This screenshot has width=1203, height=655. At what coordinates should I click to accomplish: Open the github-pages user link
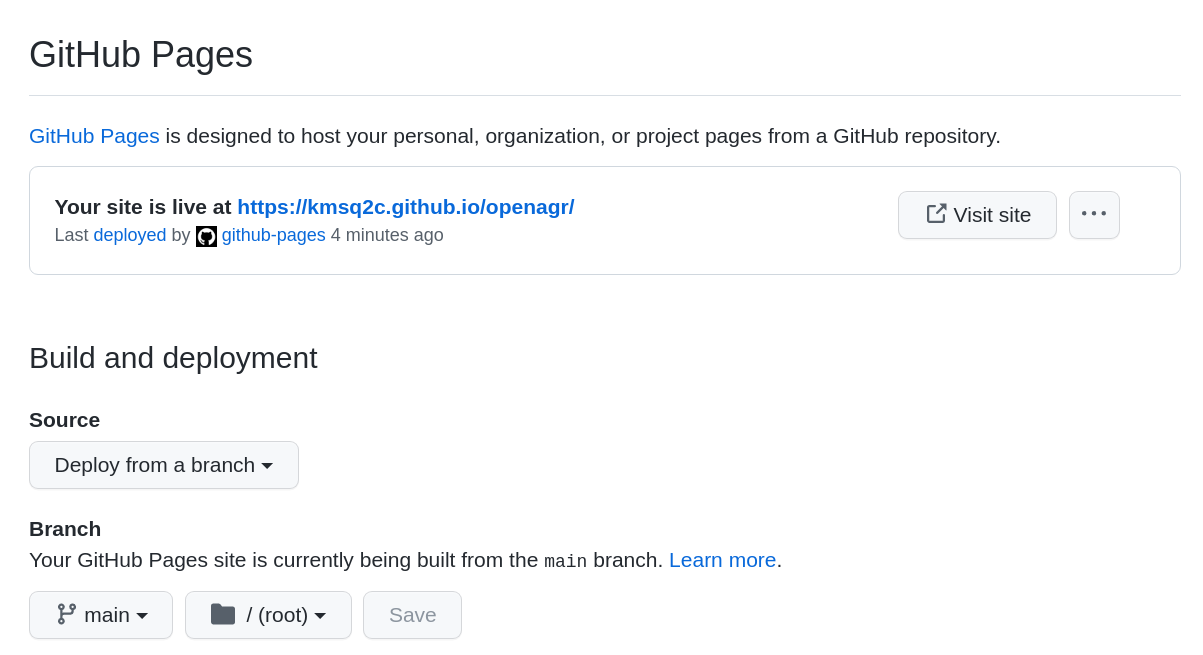coord(273,235)
